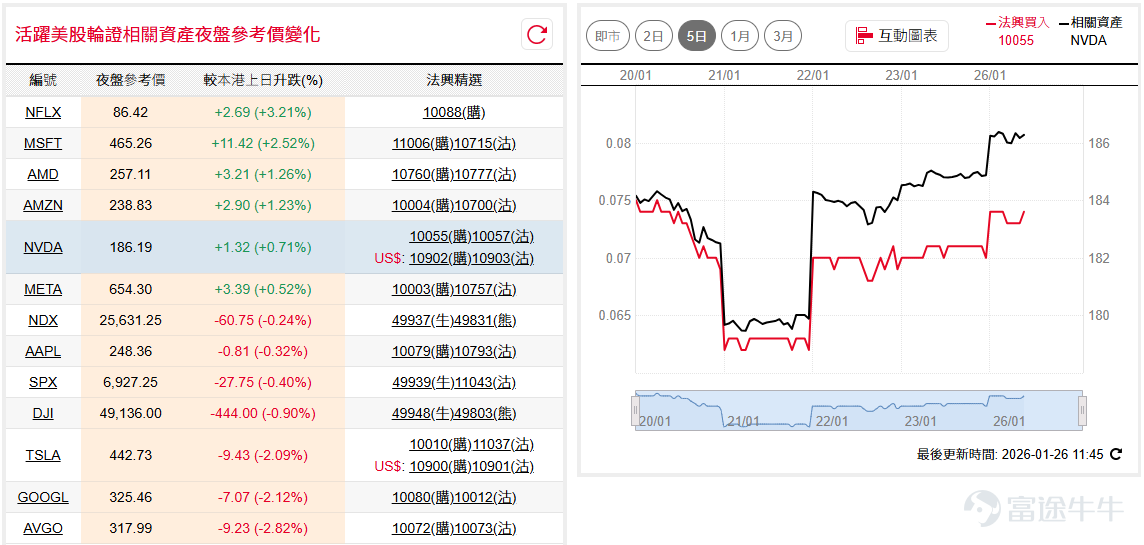This screenshot has height=545, width=1144.
Task: Open bull contract 49937(牛) for NDX
Action: pyautogui.click(x=422, y=320)
